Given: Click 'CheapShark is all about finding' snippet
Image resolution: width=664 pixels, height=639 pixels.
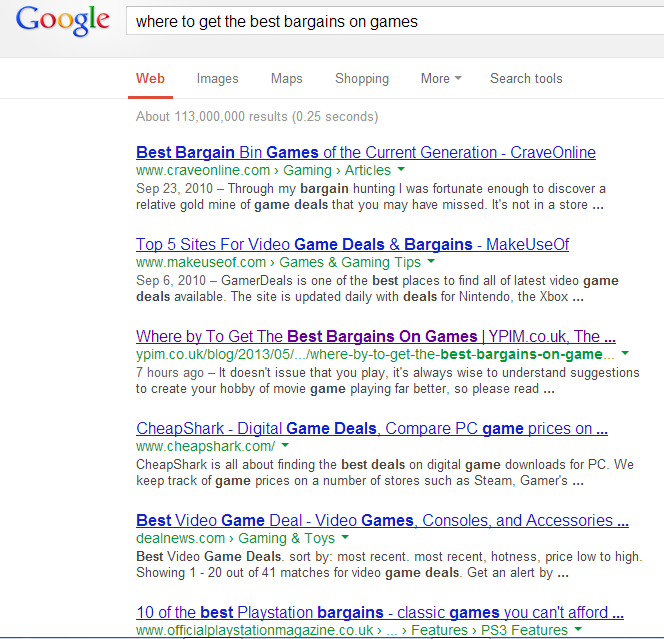Looking at the screenshot, I should pyautogui.click(x=236, y=465).
